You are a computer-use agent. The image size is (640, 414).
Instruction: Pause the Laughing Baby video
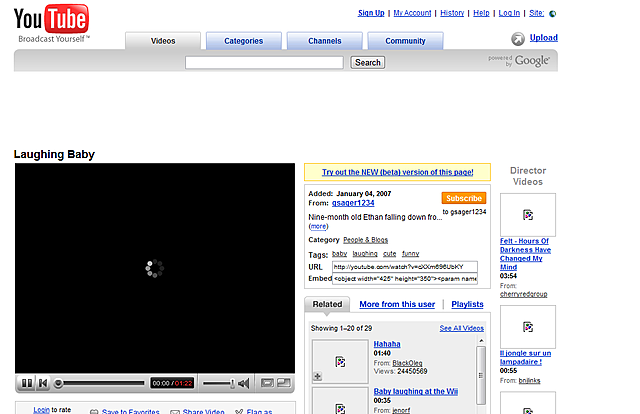click(x=27, y=383)
